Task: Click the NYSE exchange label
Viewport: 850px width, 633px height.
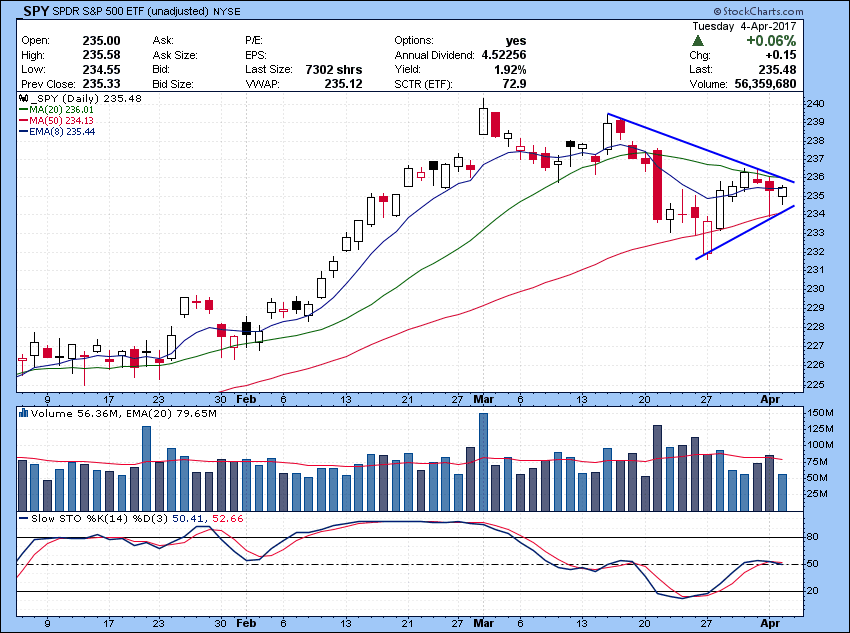Action: click(x=227, y=11)
